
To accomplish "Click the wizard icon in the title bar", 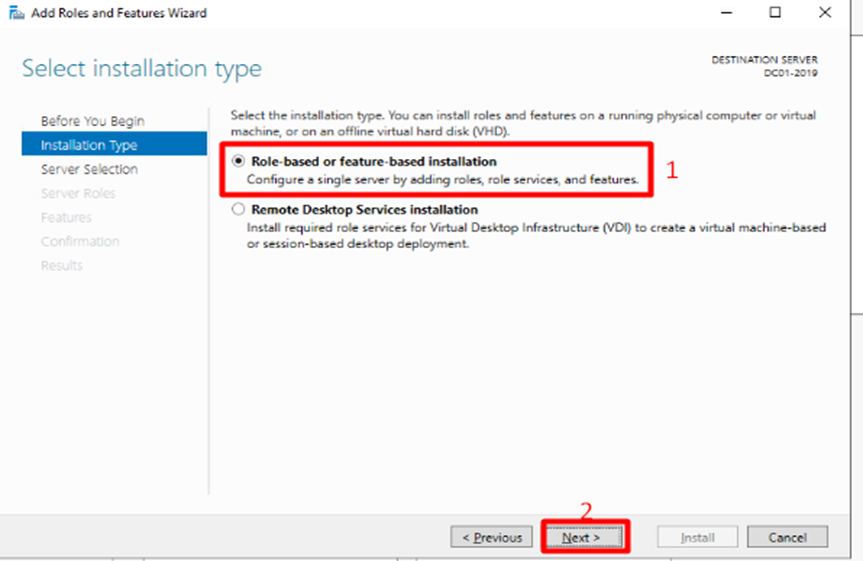I will click(x=16, y=13).
